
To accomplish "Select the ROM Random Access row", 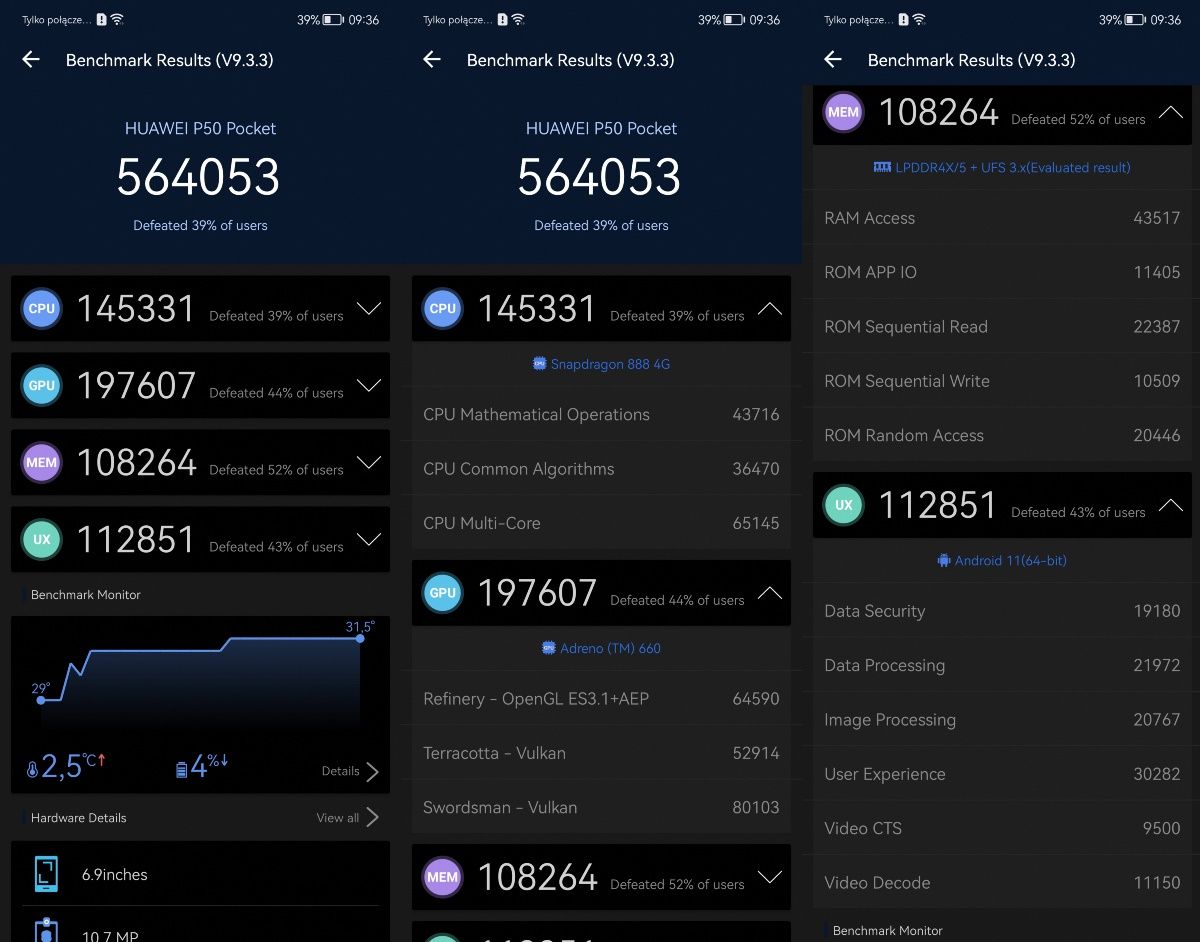I will [1002, 434].
